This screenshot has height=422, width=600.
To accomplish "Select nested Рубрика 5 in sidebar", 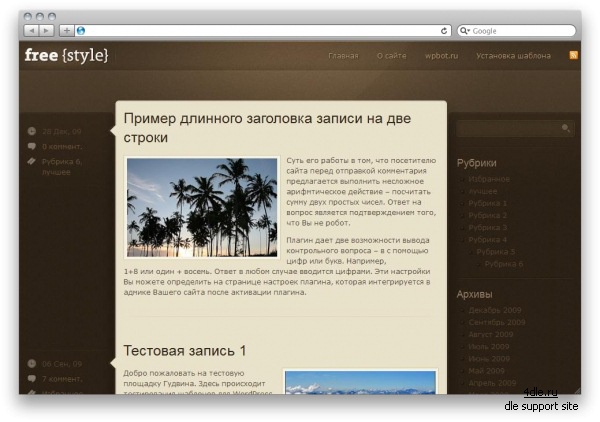I will (496, 252).
